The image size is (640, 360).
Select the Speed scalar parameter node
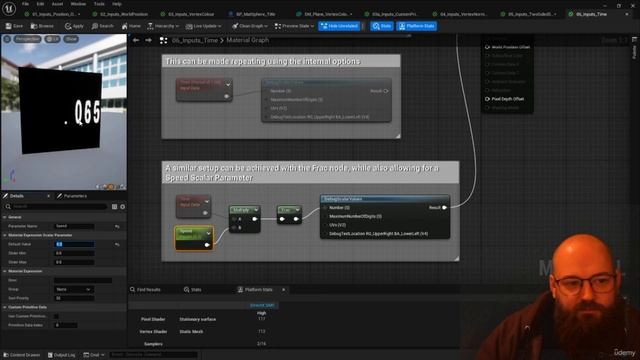coord(194,238)
